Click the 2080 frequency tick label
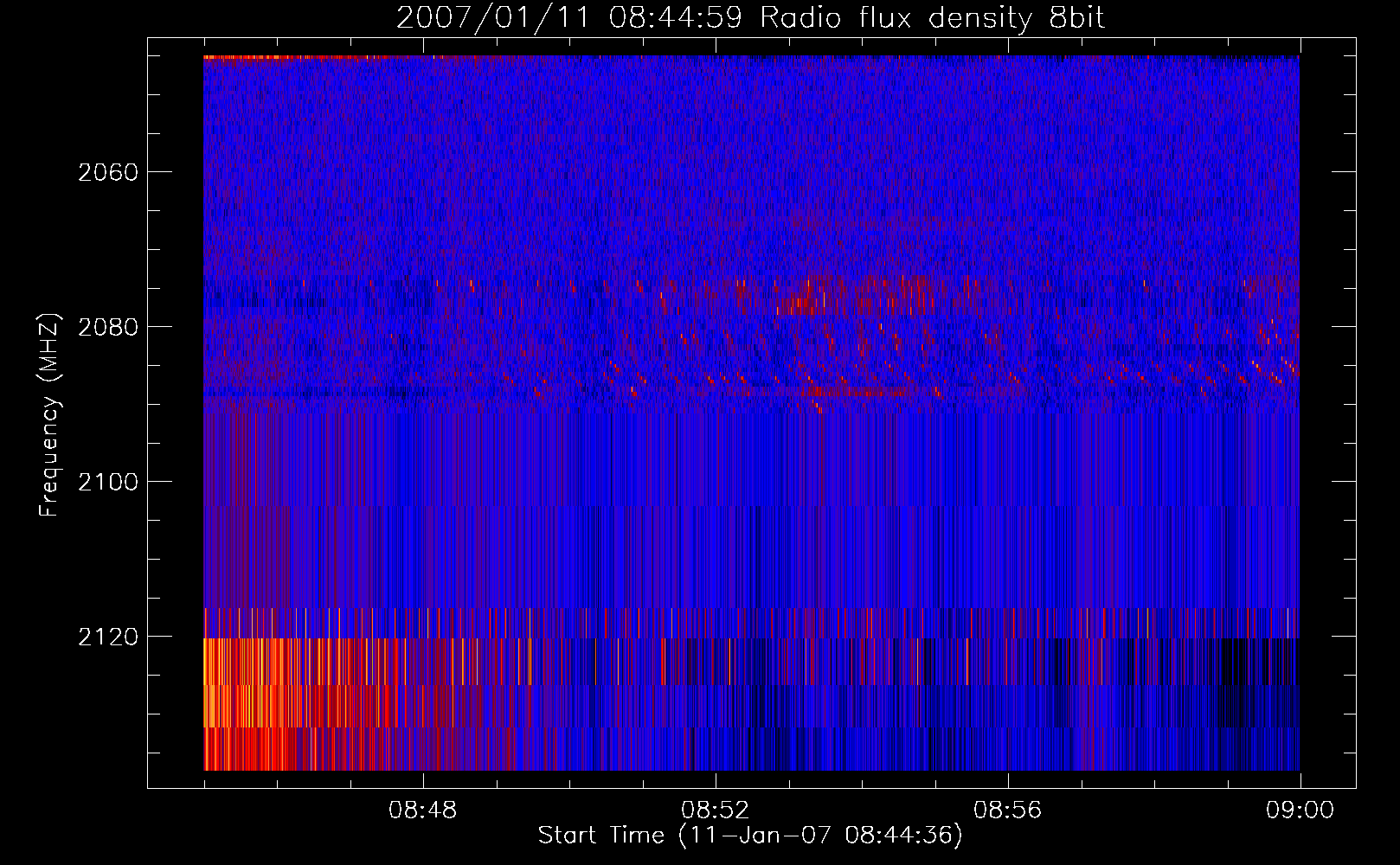 pyautogui.click(x=108, y=327)
